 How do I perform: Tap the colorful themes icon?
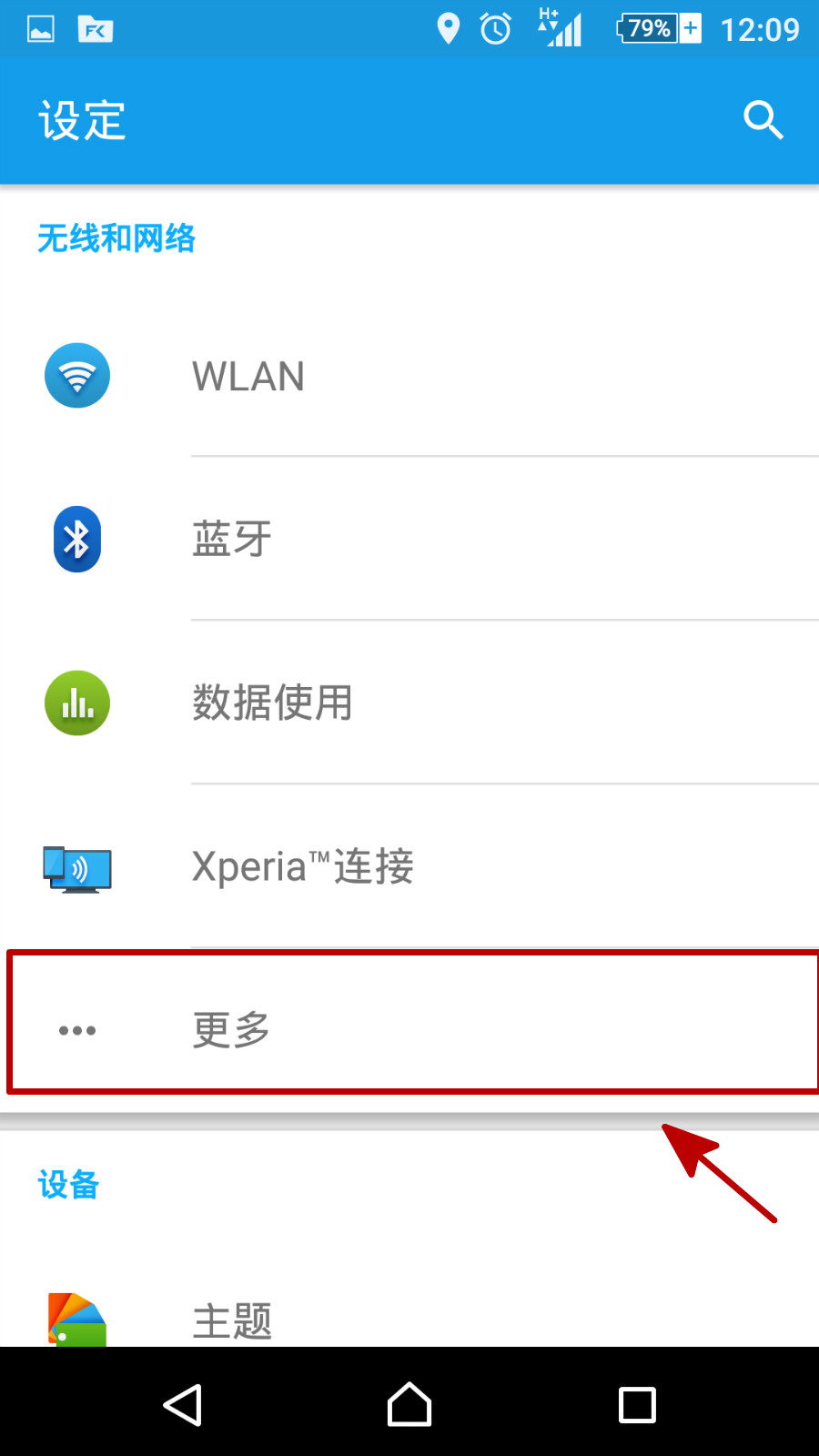click(x=77, y=1319)
